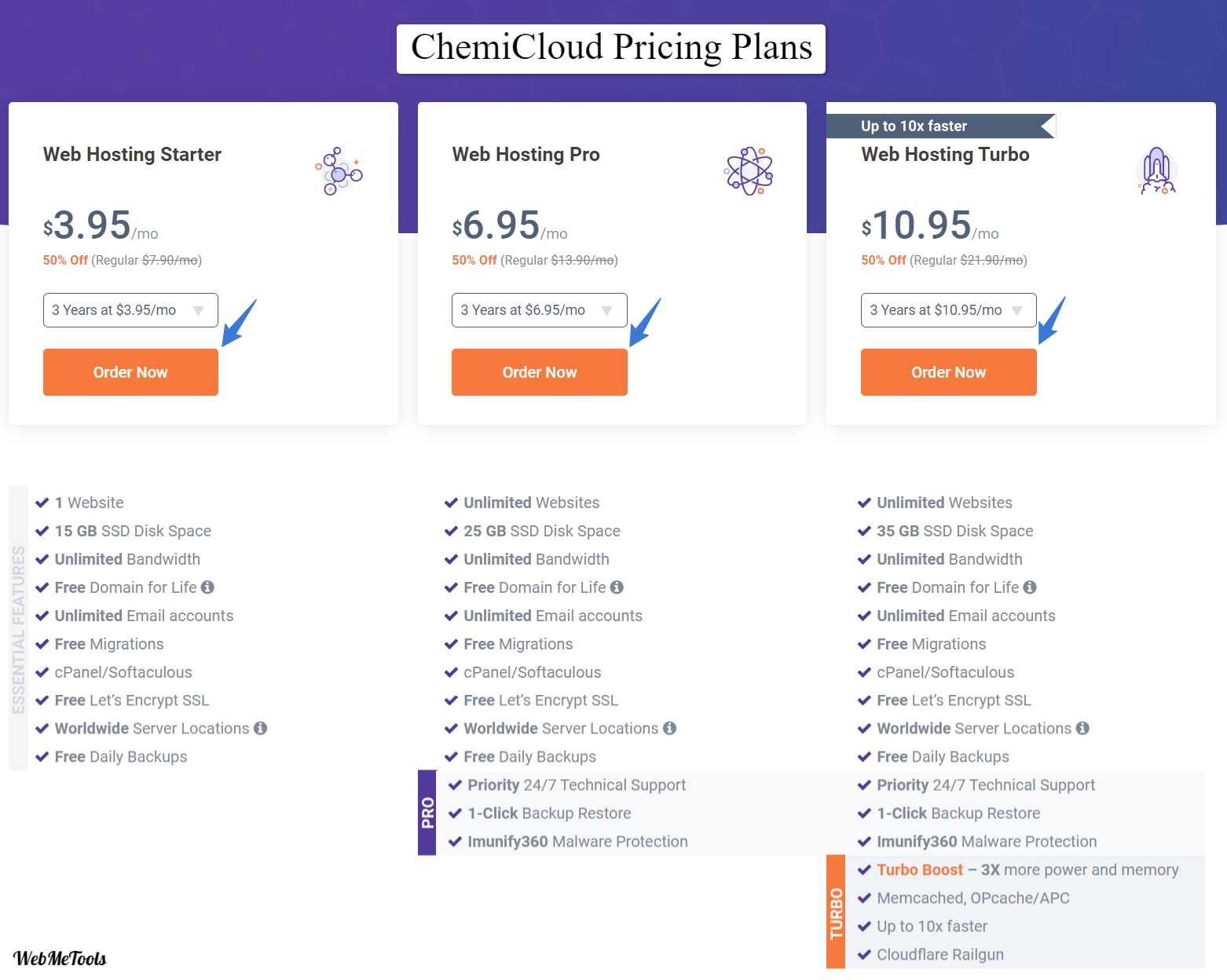Open info icon beside Turbo Free Domain for Life

pyautogui.click(x=1030, y=587)
